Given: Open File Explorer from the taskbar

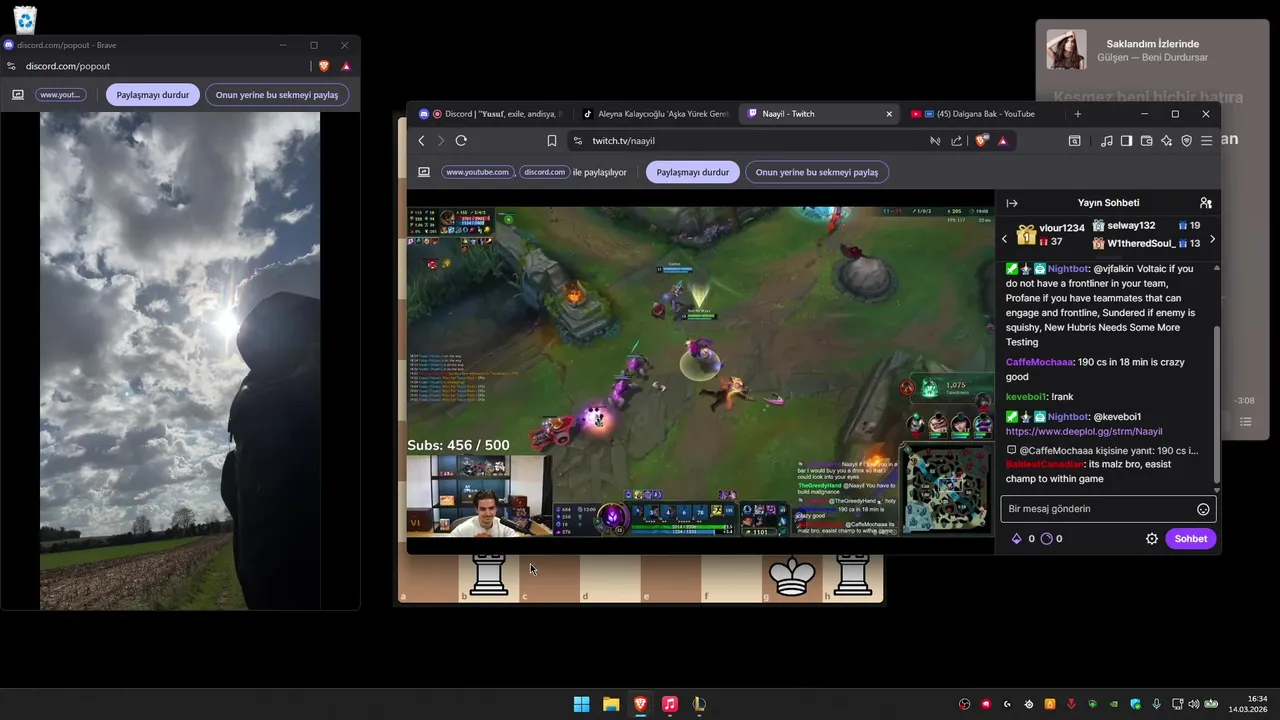Looking at the screenshot, I should pyautogui.click(x=611, y=704).
